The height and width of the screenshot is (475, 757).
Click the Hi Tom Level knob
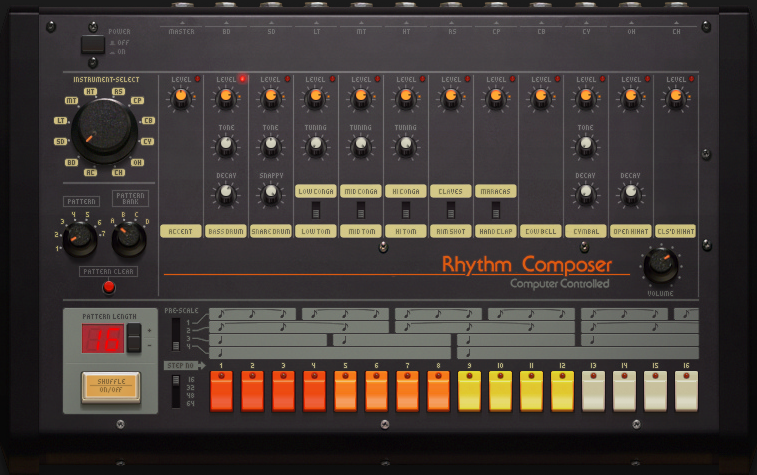coord(406,98)
